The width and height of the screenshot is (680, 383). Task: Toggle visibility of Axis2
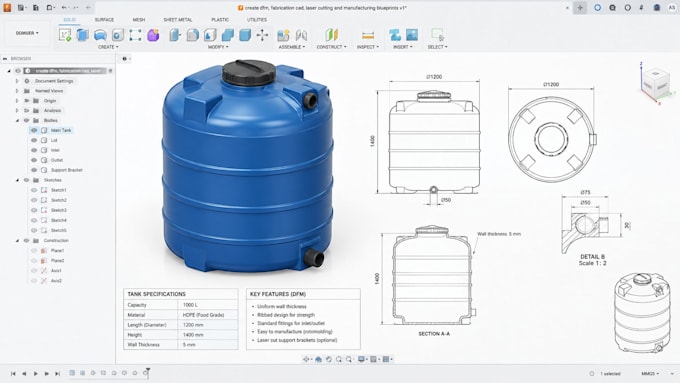(x=34, y=281)
